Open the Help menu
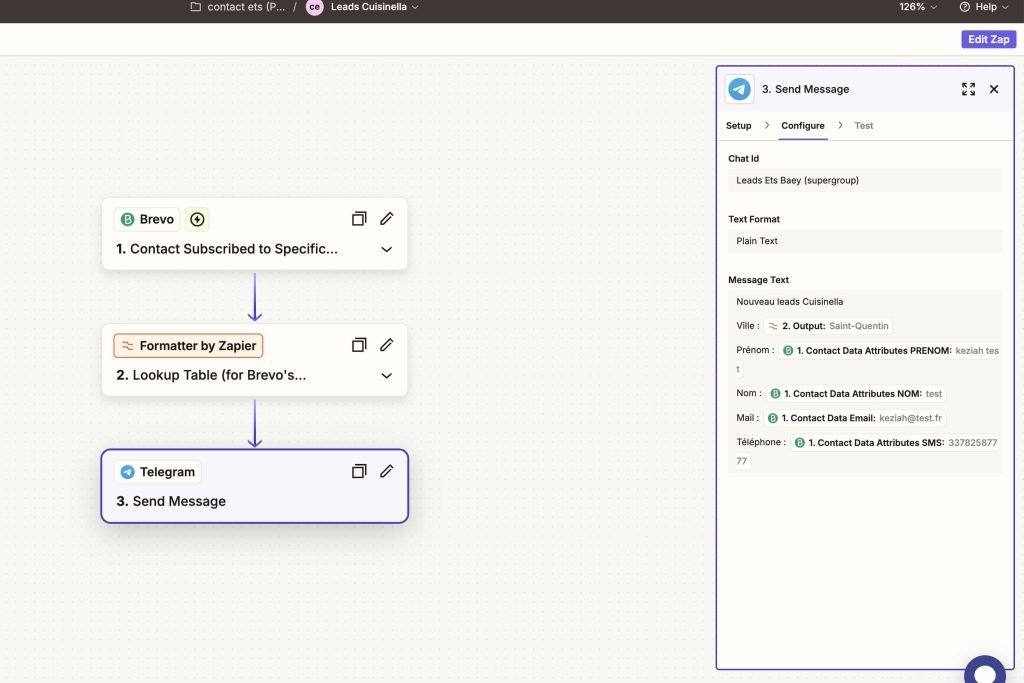 pos(984,7)
